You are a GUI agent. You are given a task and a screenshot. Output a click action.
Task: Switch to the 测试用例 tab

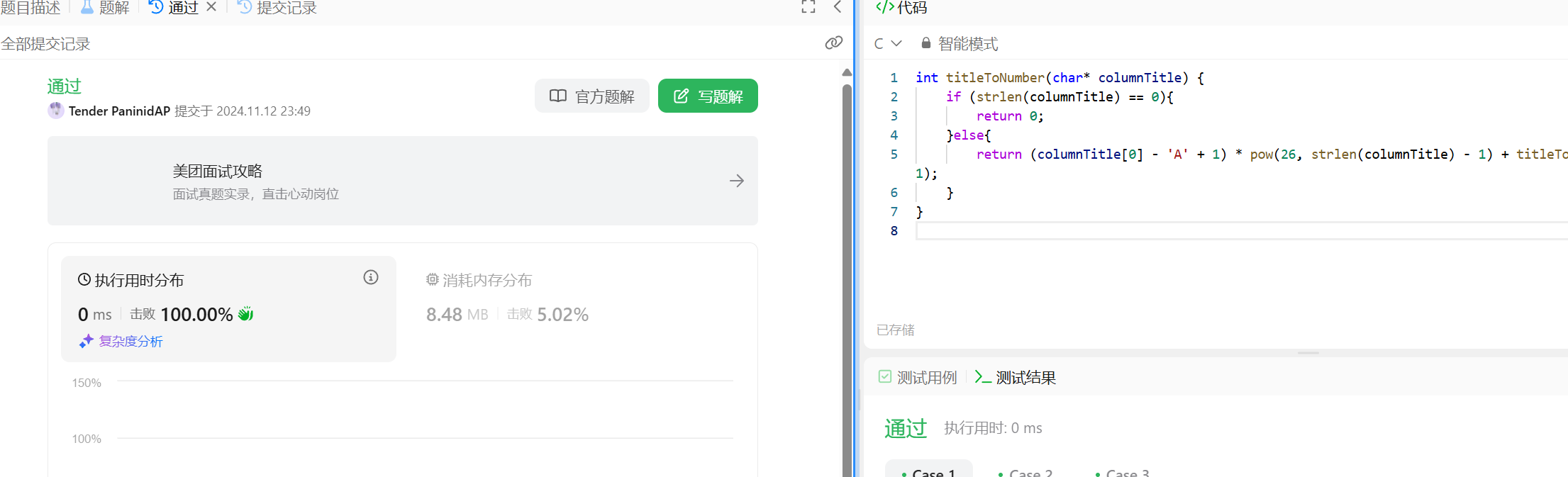[x=918, y=378]
